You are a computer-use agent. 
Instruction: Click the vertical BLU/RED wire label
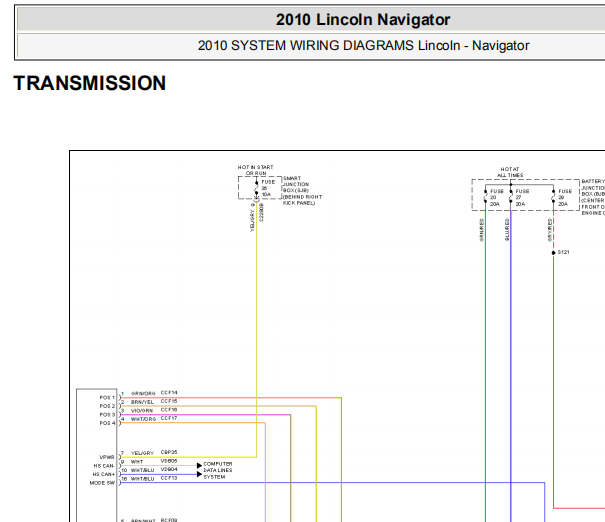507,230
